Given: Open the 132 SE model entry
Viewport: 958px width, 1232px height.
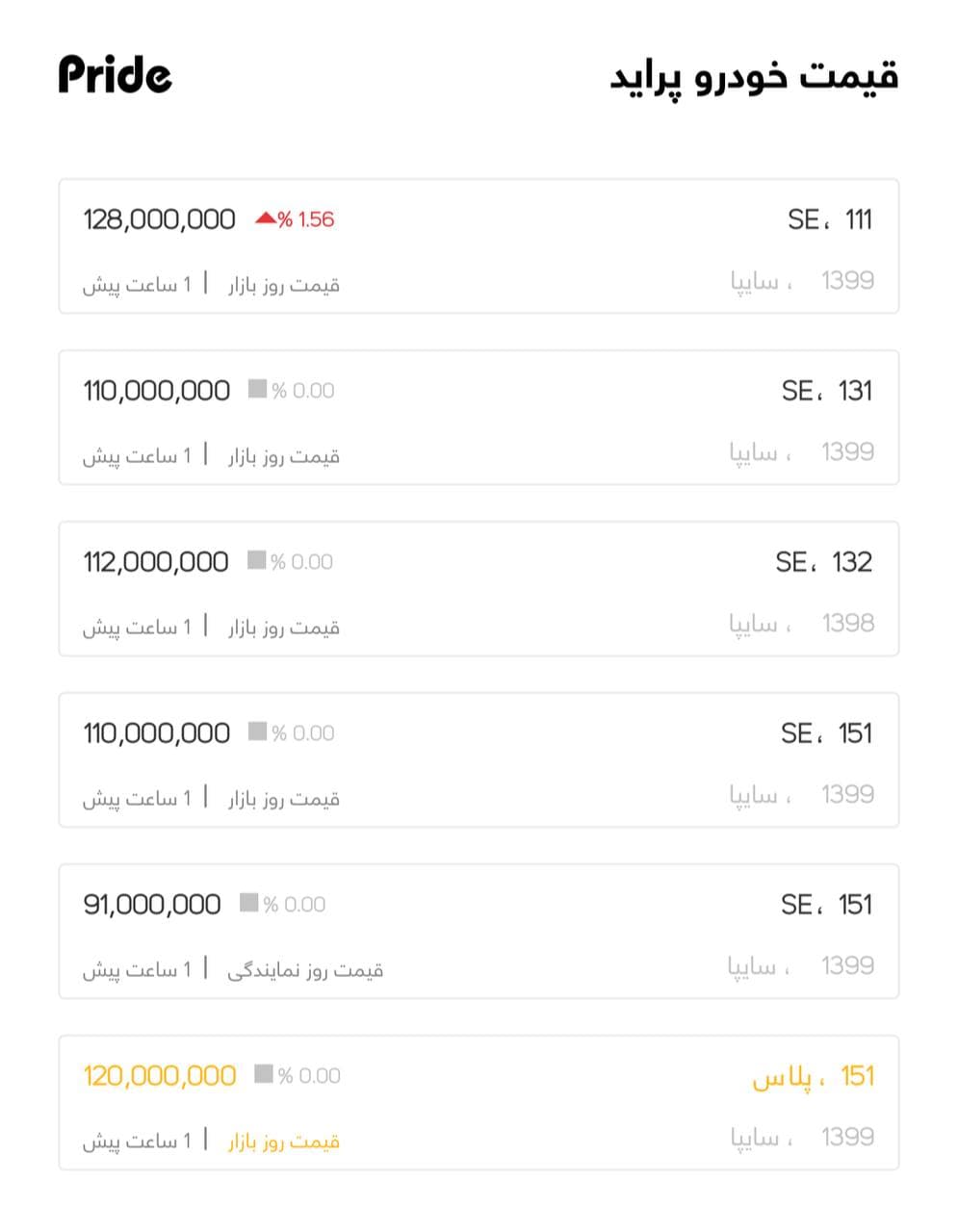Looking at the screenshot, I should pyautogui.click(x=823, y=562).
